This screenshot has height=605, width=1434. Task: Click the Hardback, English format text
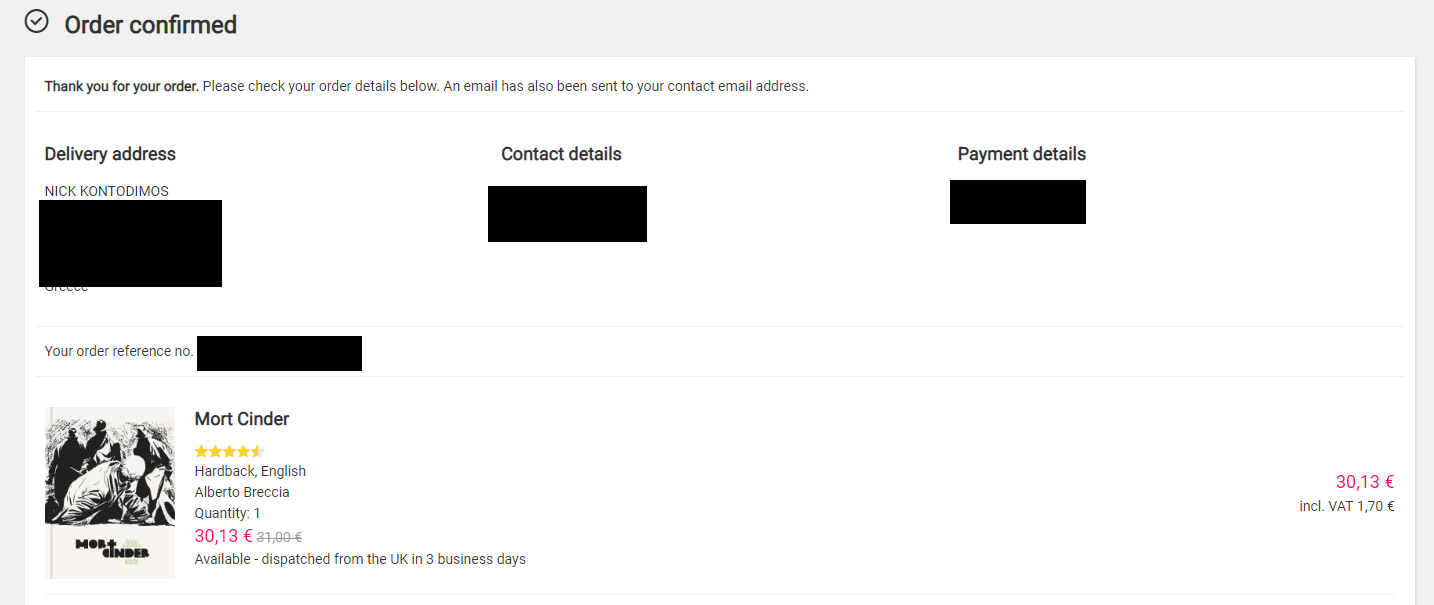tap(250, 471)
